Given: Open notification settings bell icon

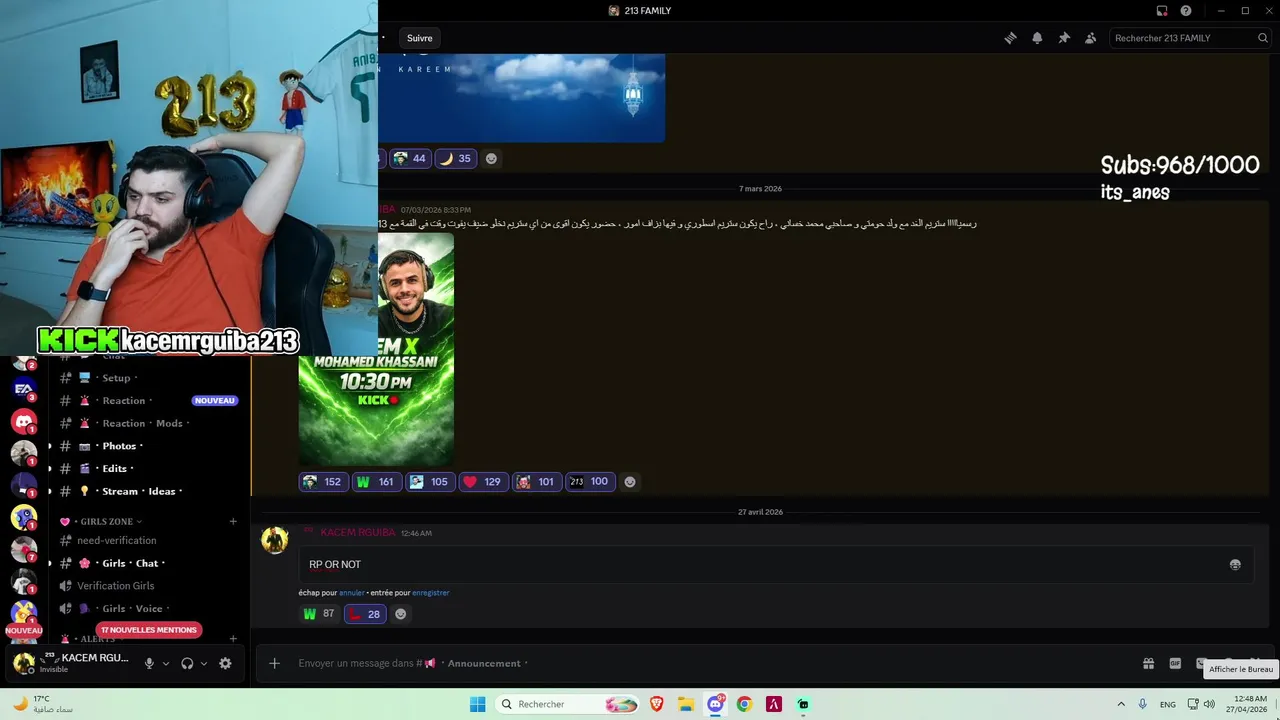Looking at the screenshot, I should click(x=1037, y=38).
